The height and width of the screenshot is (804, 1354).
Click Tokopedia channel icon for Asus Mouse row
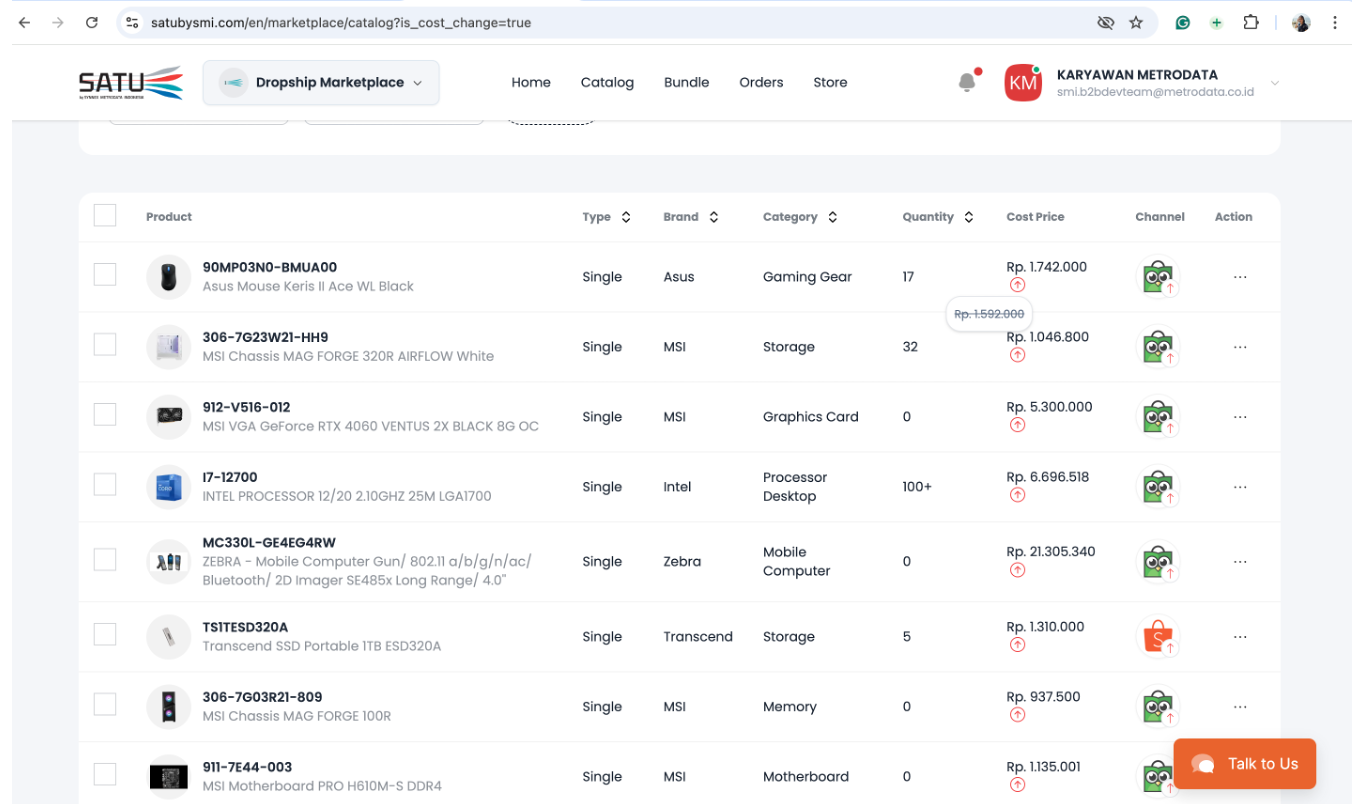point(1158,277)
